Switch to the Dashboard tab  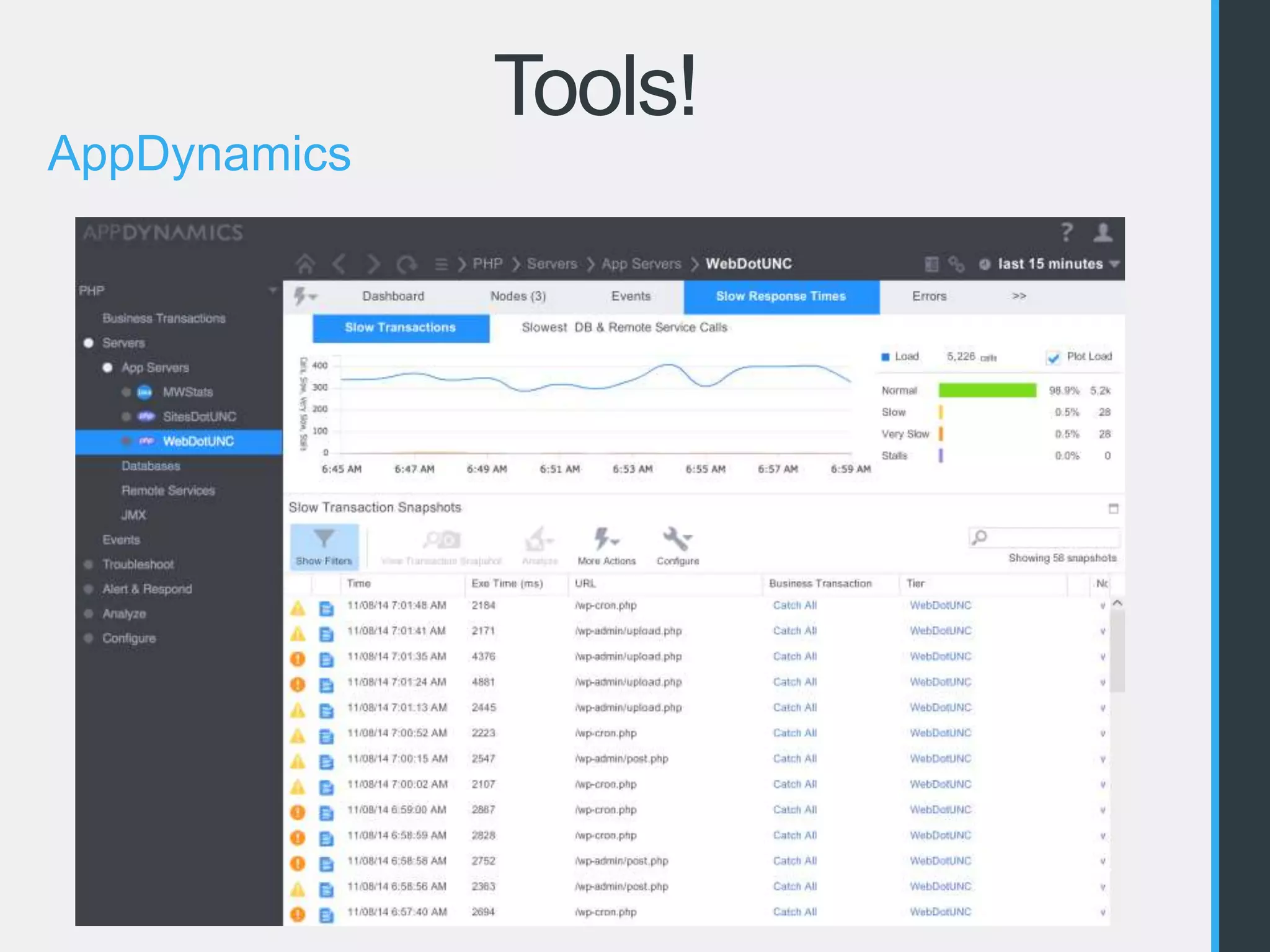(x=393, y=296)
